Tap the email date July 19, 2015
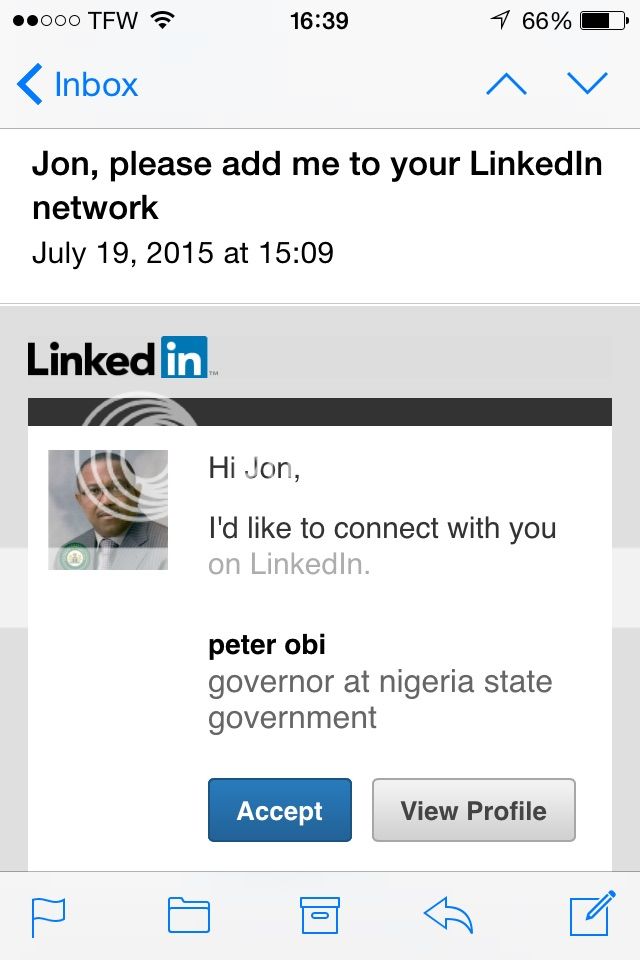The width and height of the screenshot is (640, 960). (182, 252)
